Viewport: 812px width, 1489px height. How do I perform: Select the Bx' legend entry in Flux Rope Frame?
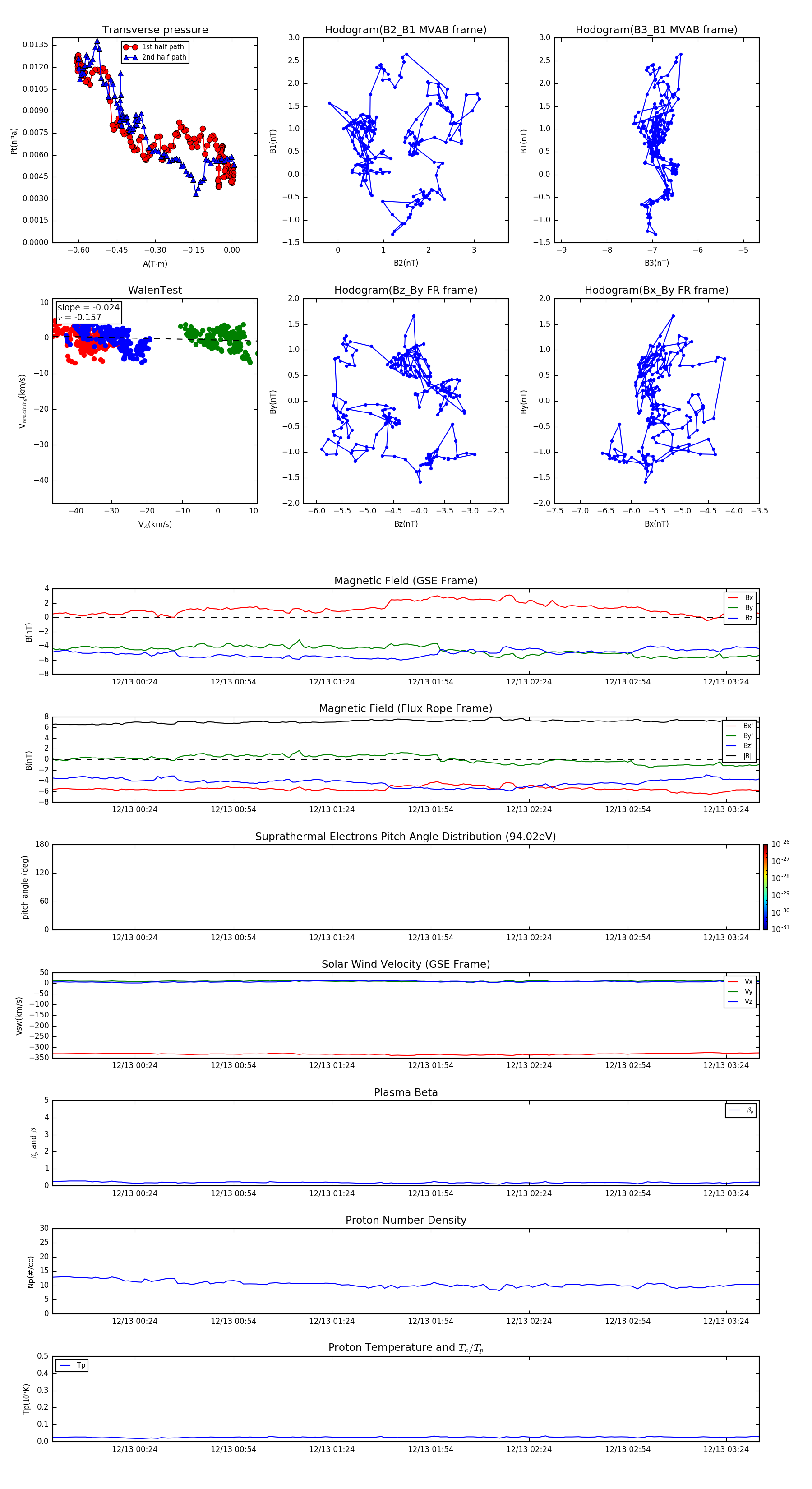[740, 726]
